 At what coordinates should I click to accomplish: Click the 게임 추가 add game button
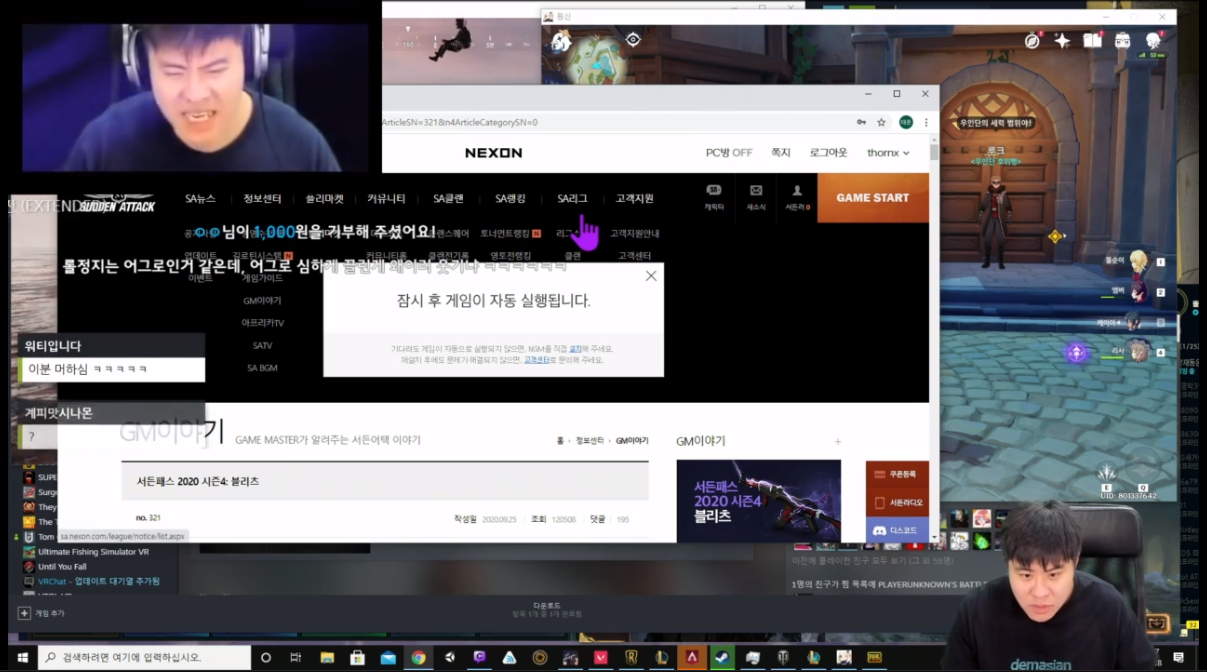click(42, 613)
